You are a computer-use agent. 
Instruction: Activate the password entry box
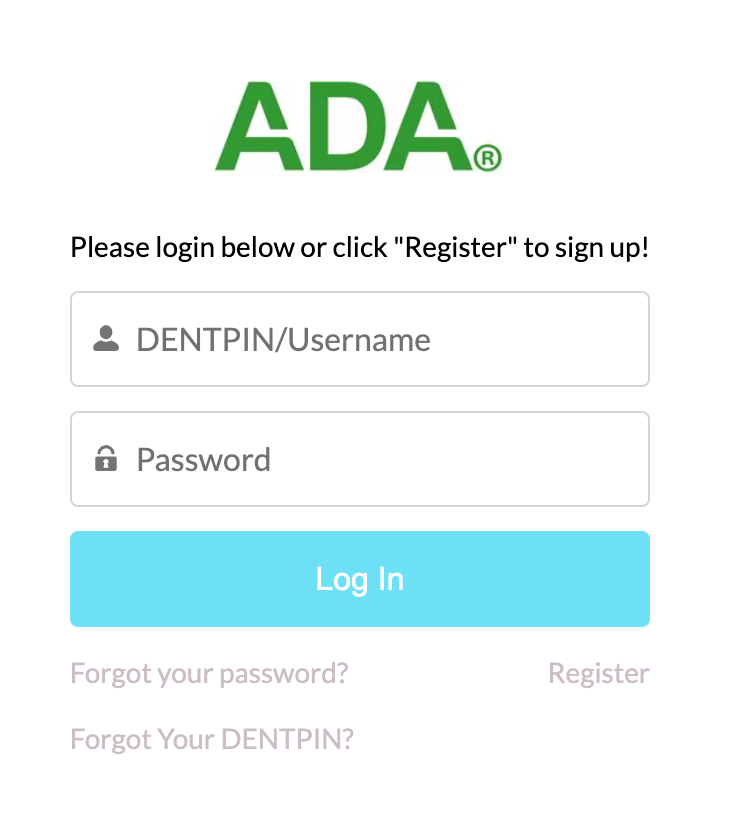click(360, 459)
